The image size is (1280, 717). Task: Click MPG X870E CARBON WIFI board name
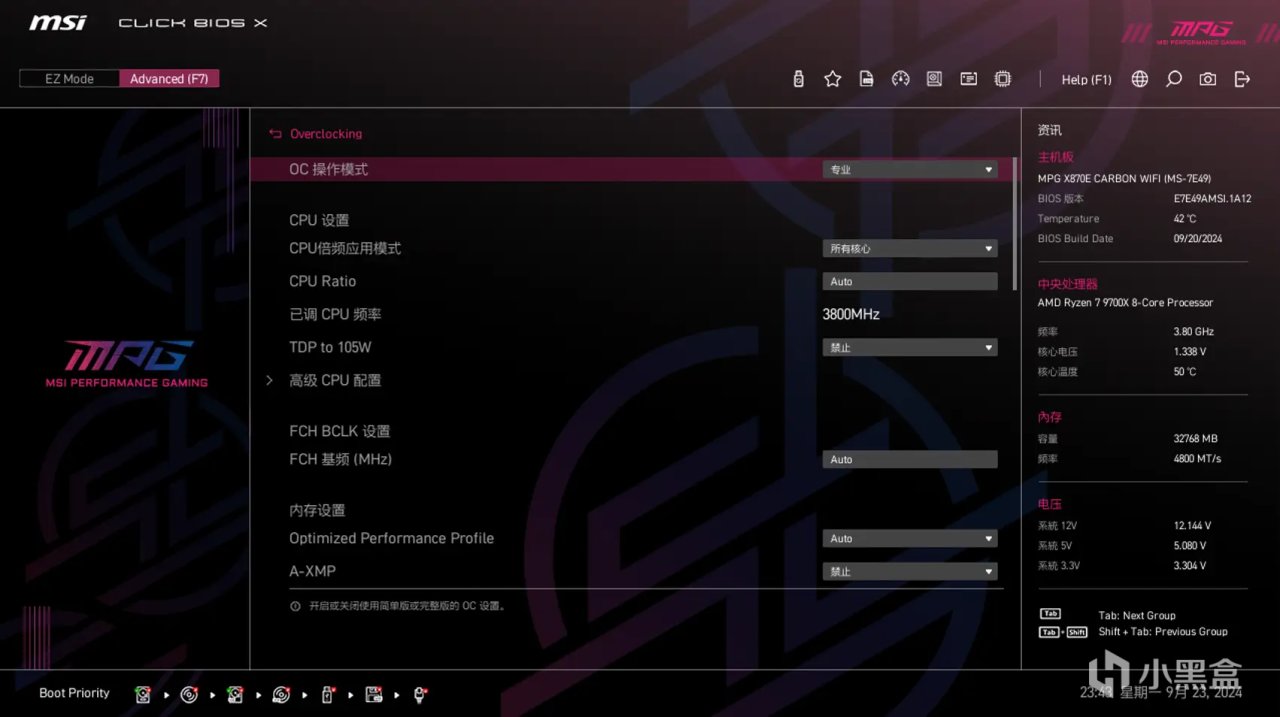(1124, 179)
